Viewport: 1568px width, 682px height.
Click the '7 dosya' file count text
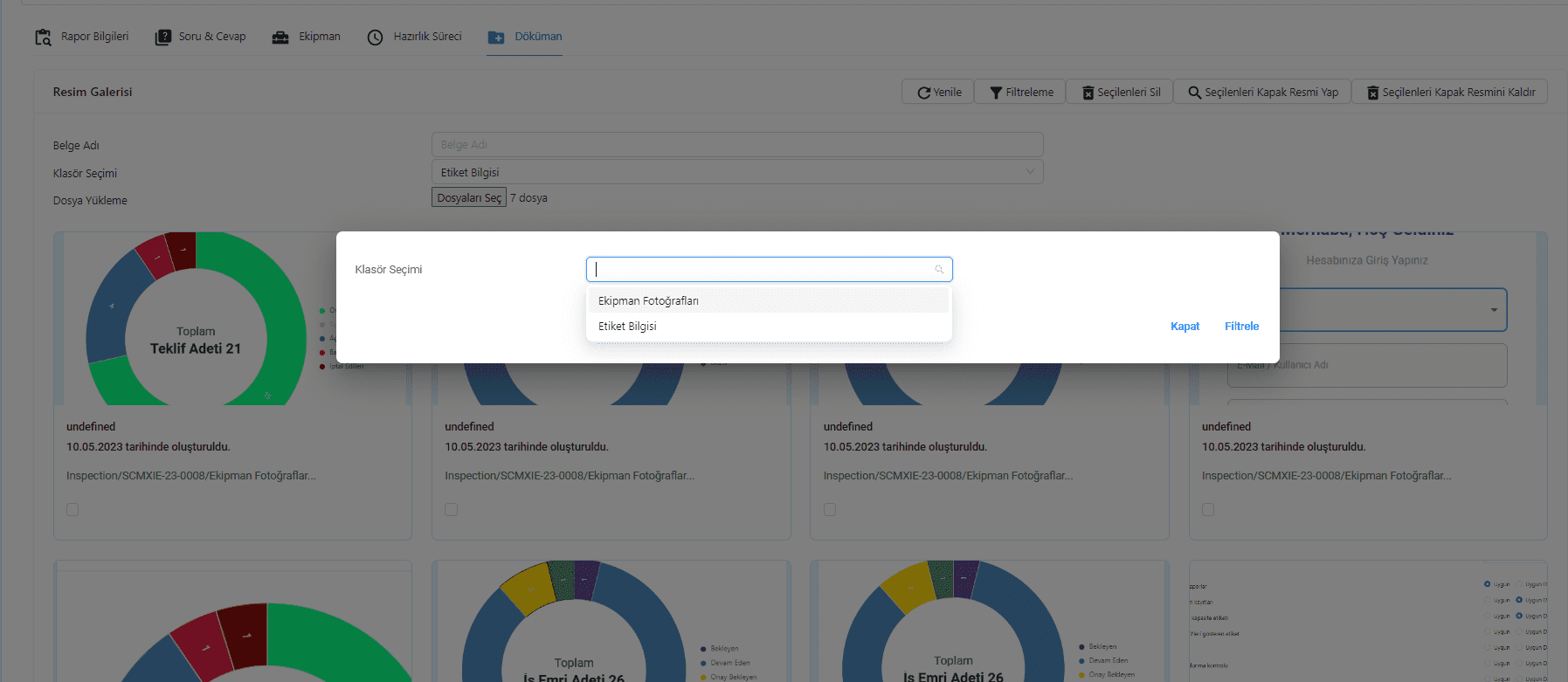coord(529,198)
